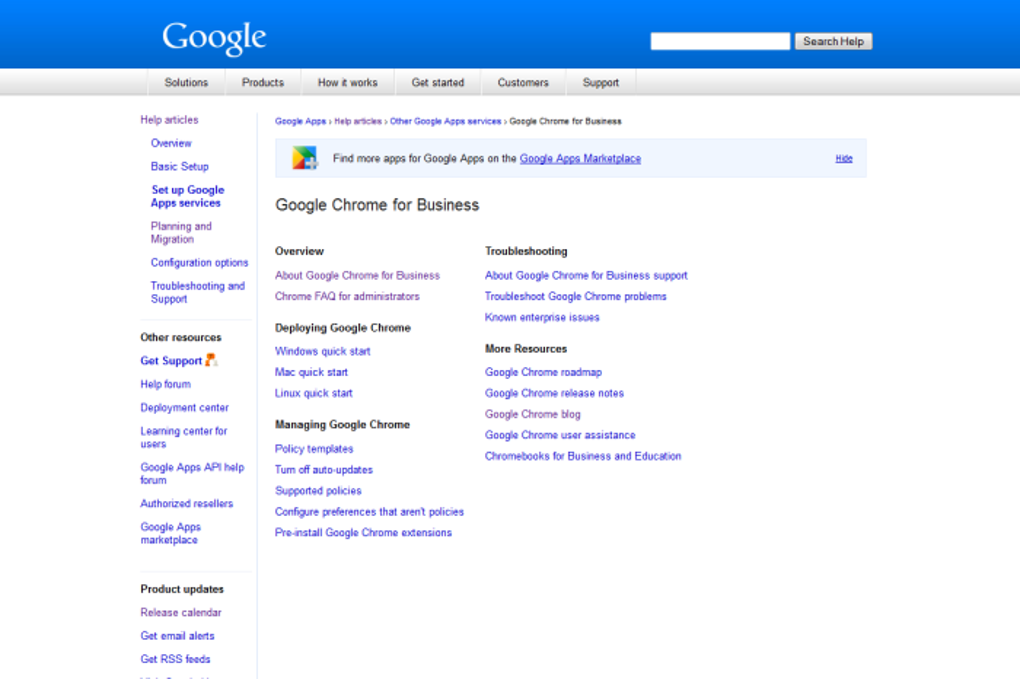Viewport: 1020px width, 679px height.
Task: Click the Other resources sidebar heading
Action: 181,338
